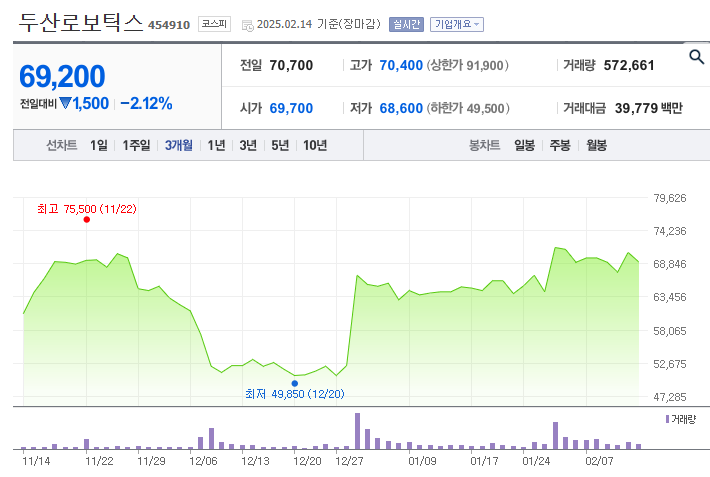Click the calendar icon beside the date

248,25
